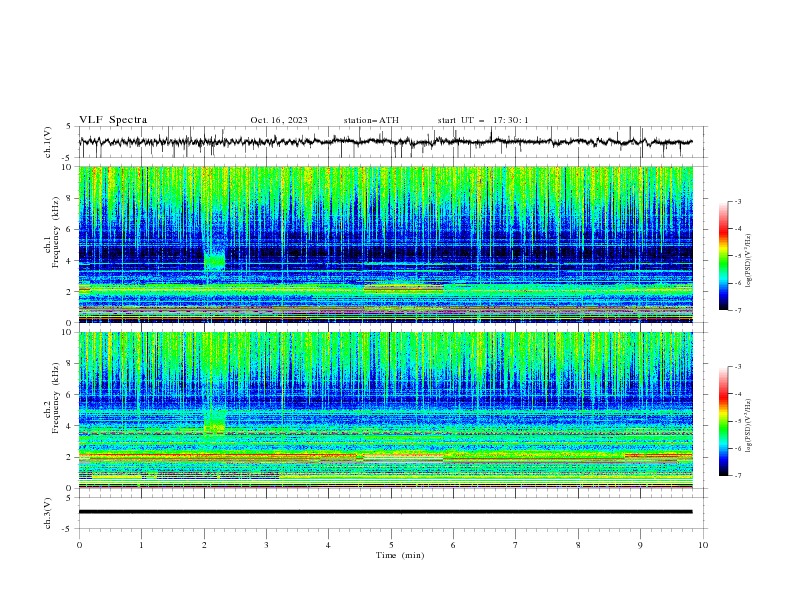Click the -3 label on upper colorbar

pos(737,201)
